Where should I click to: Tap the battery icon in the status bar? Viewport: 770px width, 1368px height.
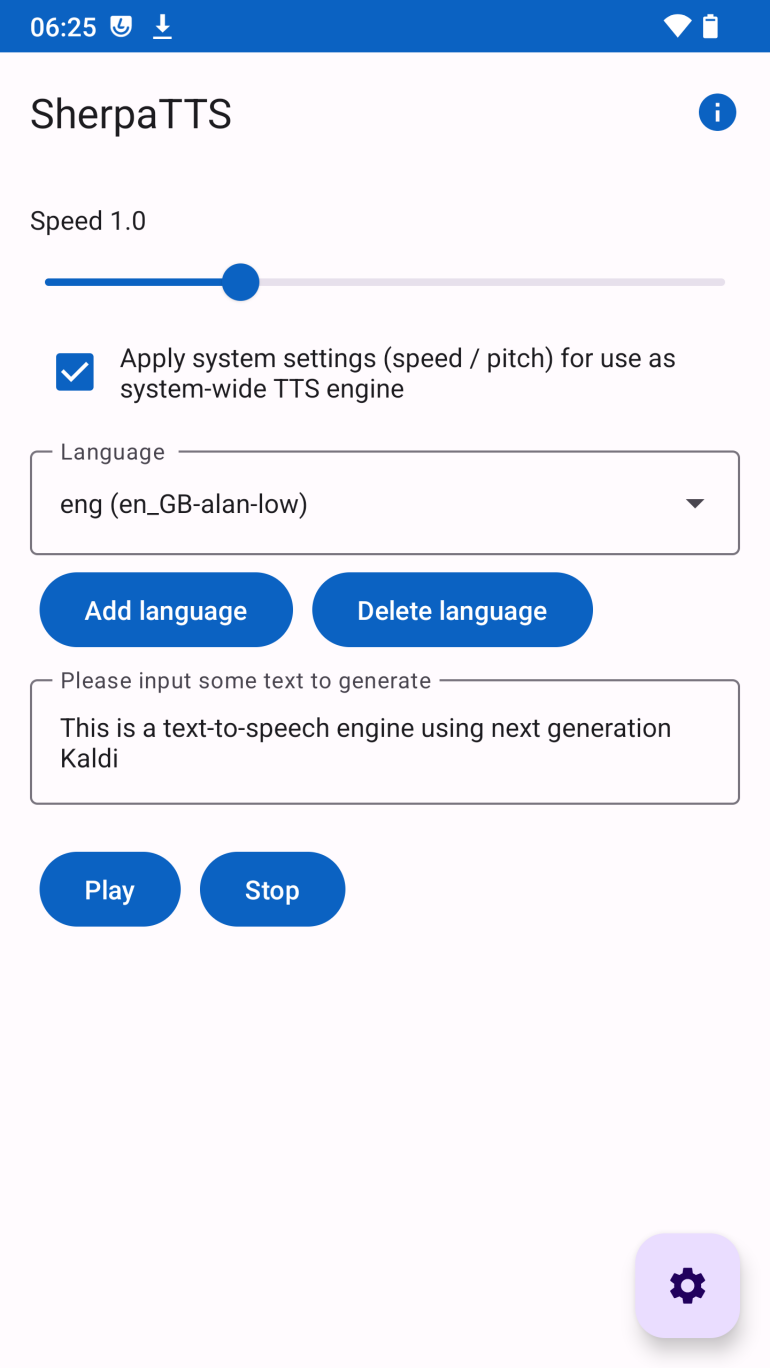712,26
